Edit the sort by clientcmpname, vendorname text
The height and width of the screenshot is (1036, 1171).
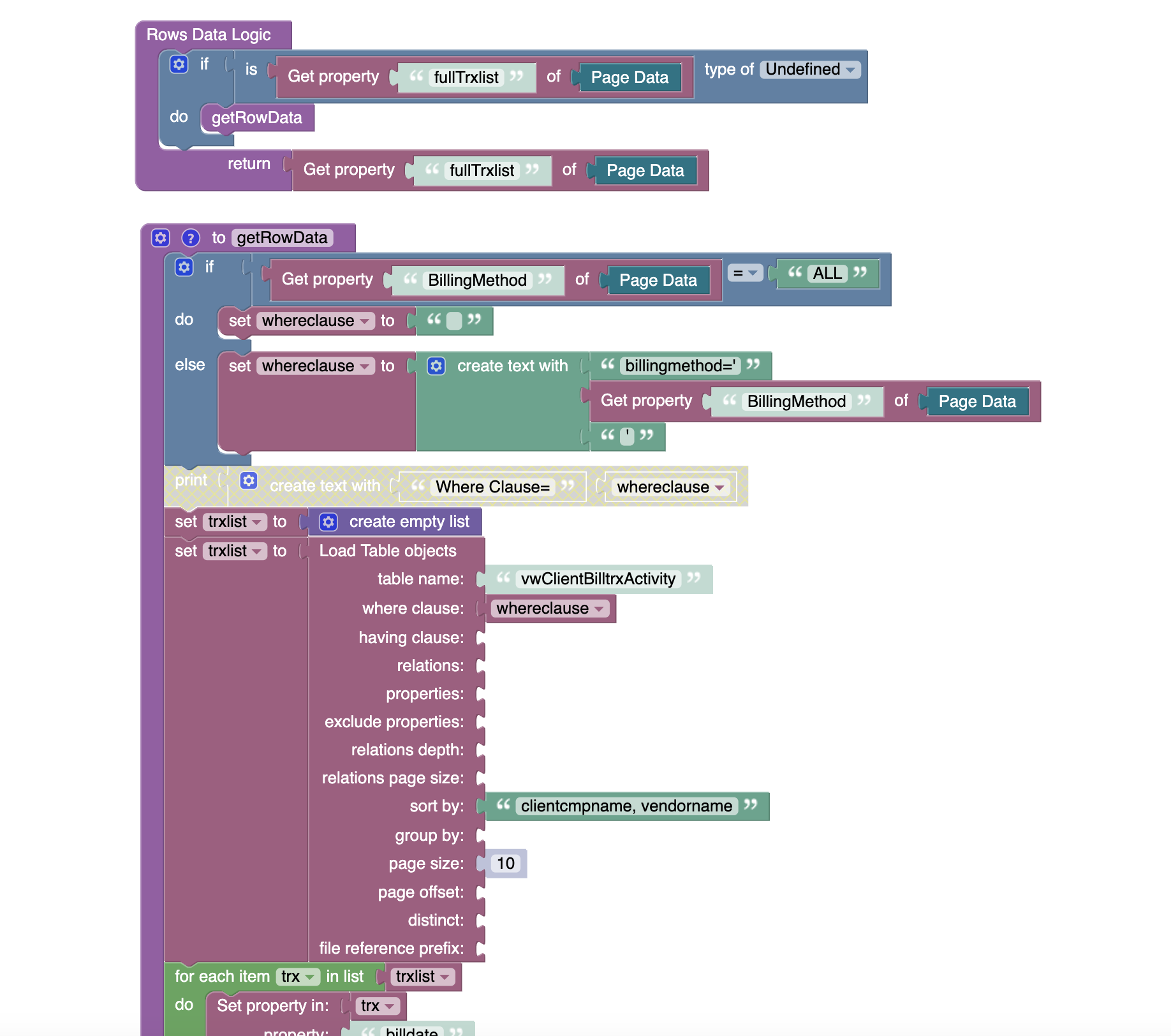coord(626,806)
